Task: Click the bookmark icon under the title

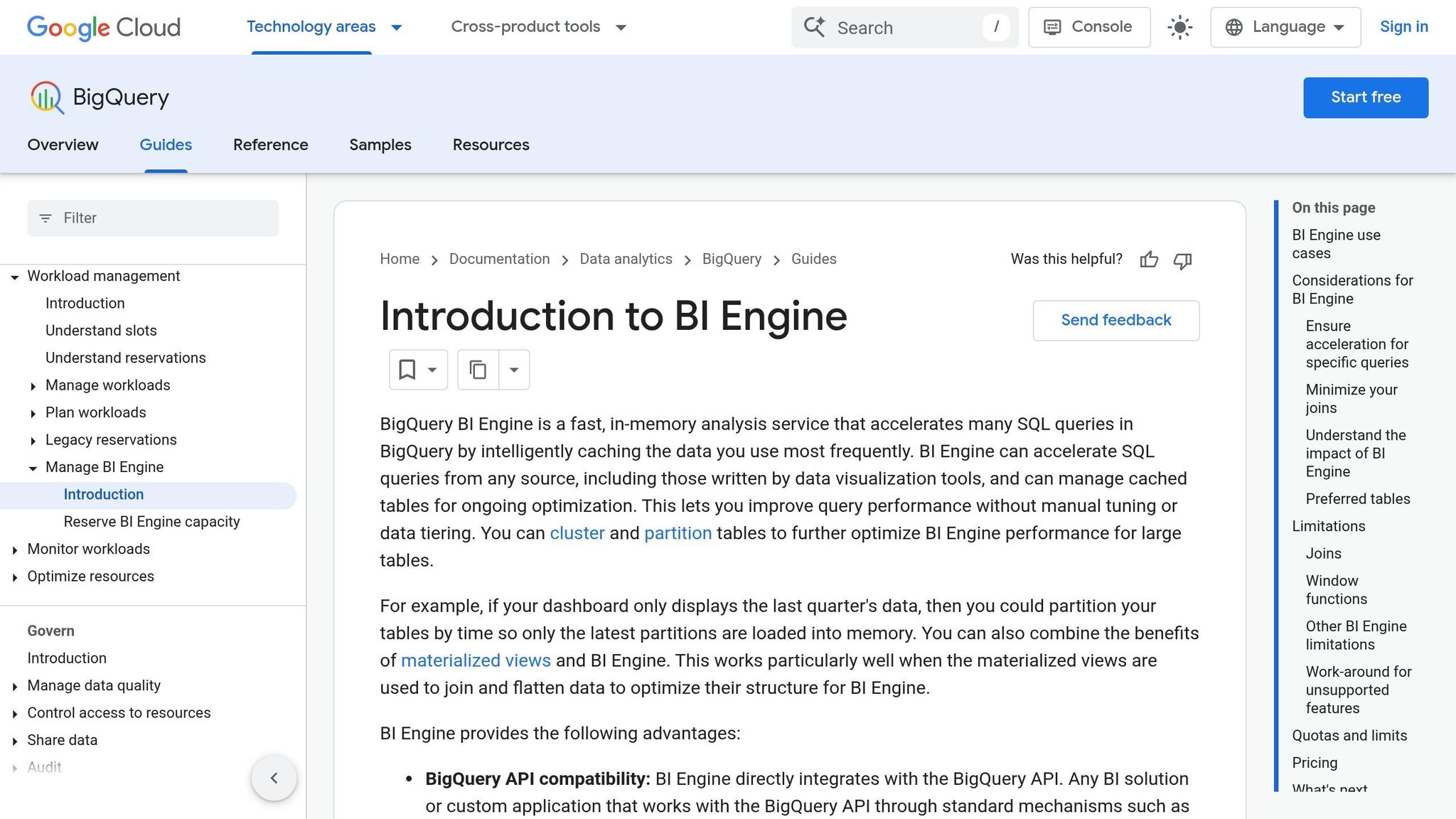Action: 407,370
